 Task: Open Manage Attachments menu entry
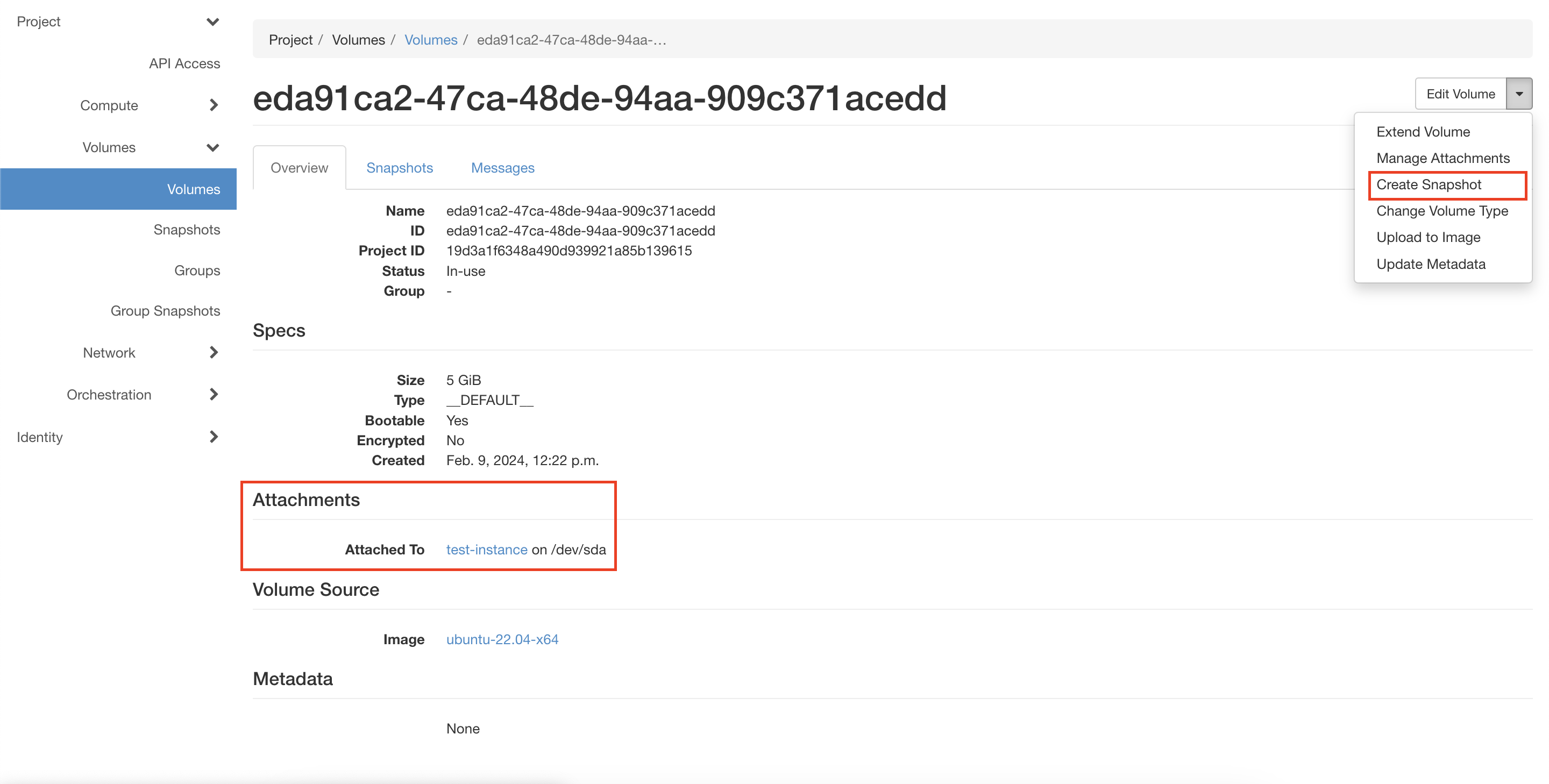pos(1443,158)
